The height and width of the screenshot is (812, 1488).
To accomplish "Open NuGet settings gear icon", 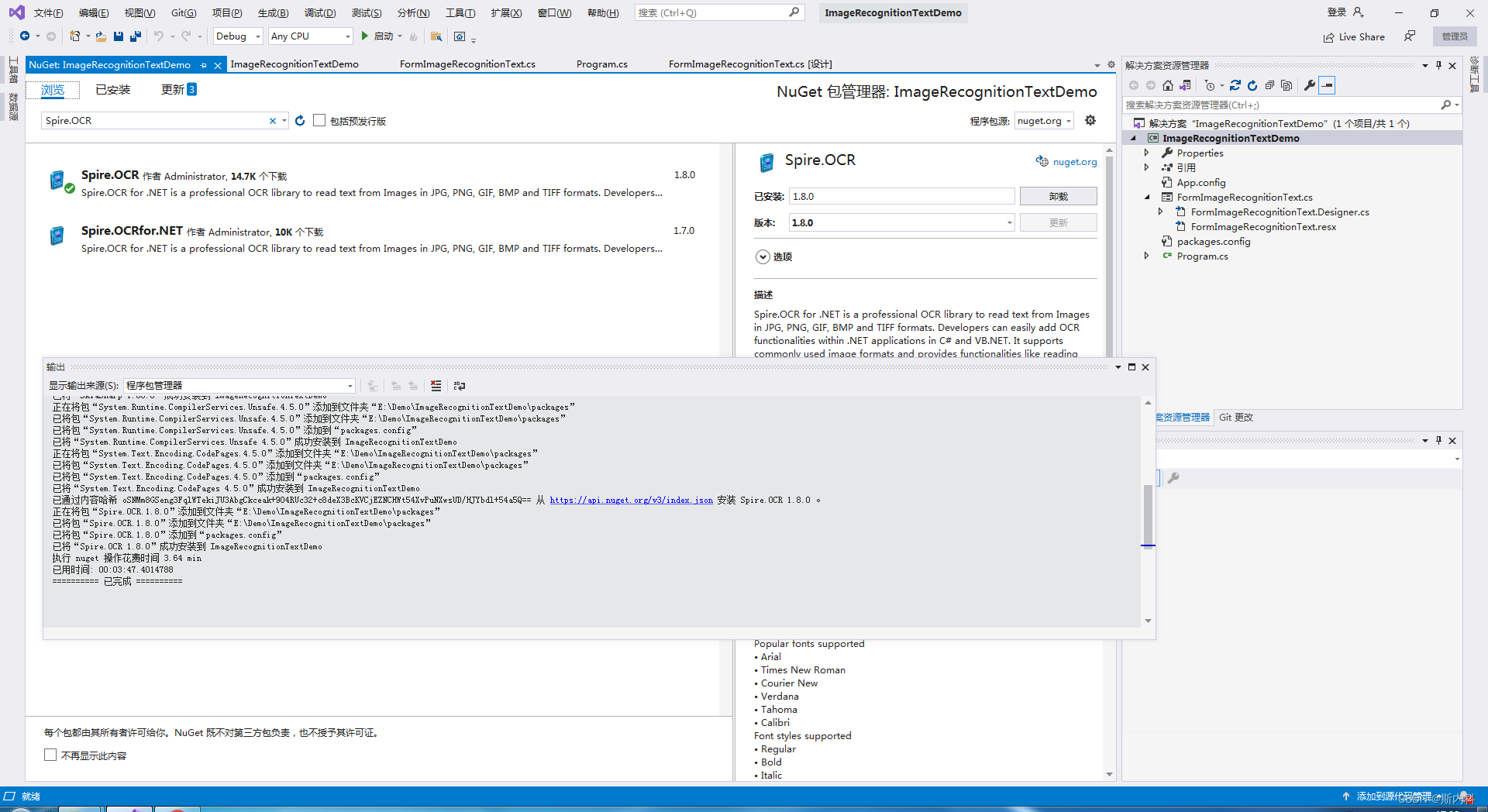I will [1090, 120].
